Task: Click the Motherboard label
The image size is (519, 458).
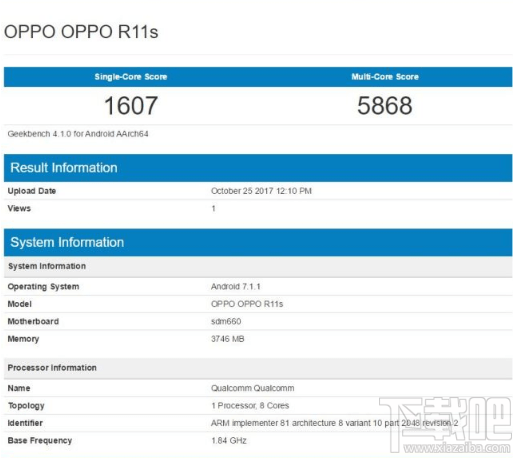Action: click(x=33, y=321)
